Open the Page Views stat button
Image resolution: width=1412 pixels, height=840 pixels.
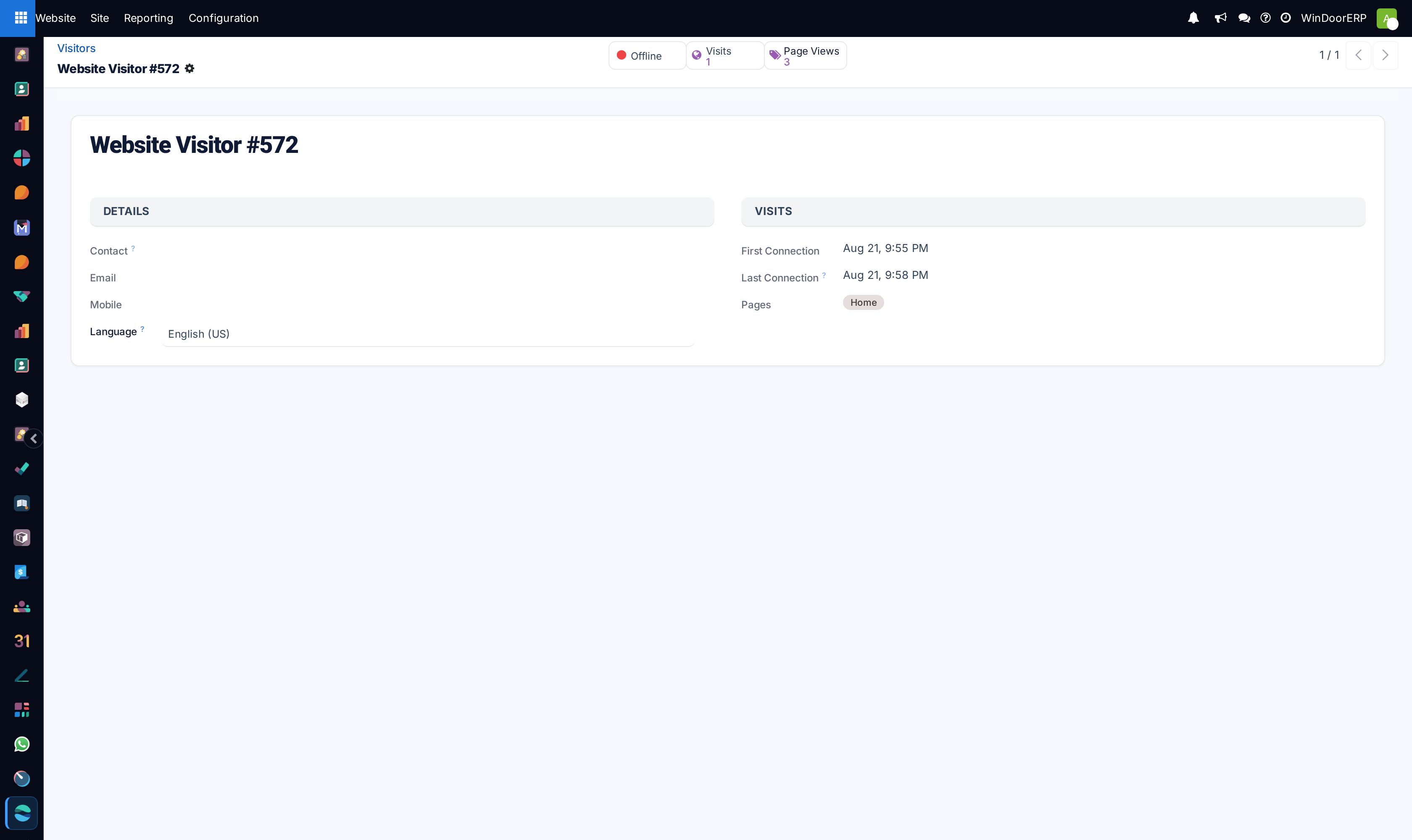click(806, 55)
